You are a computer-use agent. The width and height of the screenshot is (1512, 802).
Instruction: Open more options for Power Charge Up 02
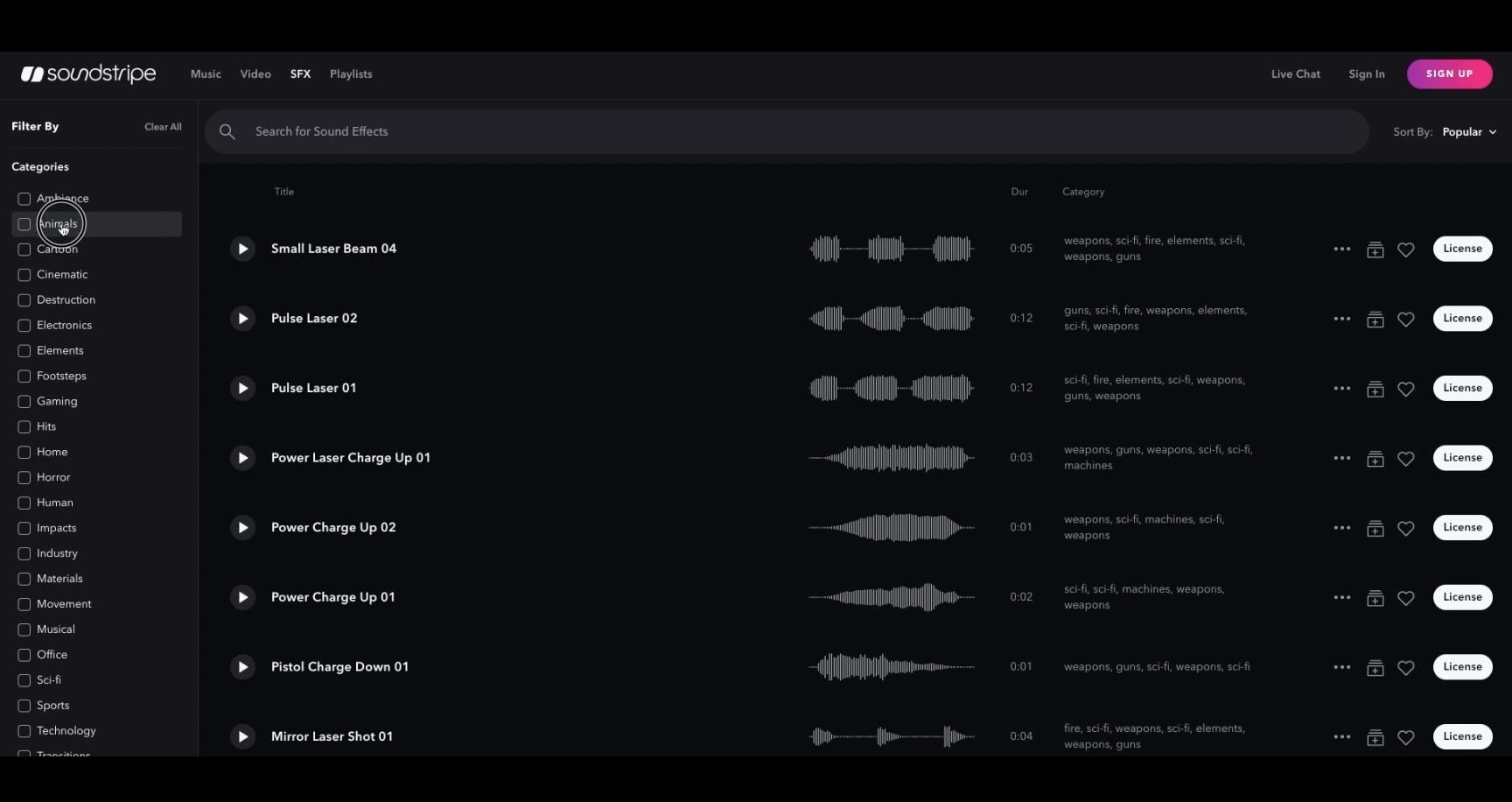point(1341,528)
